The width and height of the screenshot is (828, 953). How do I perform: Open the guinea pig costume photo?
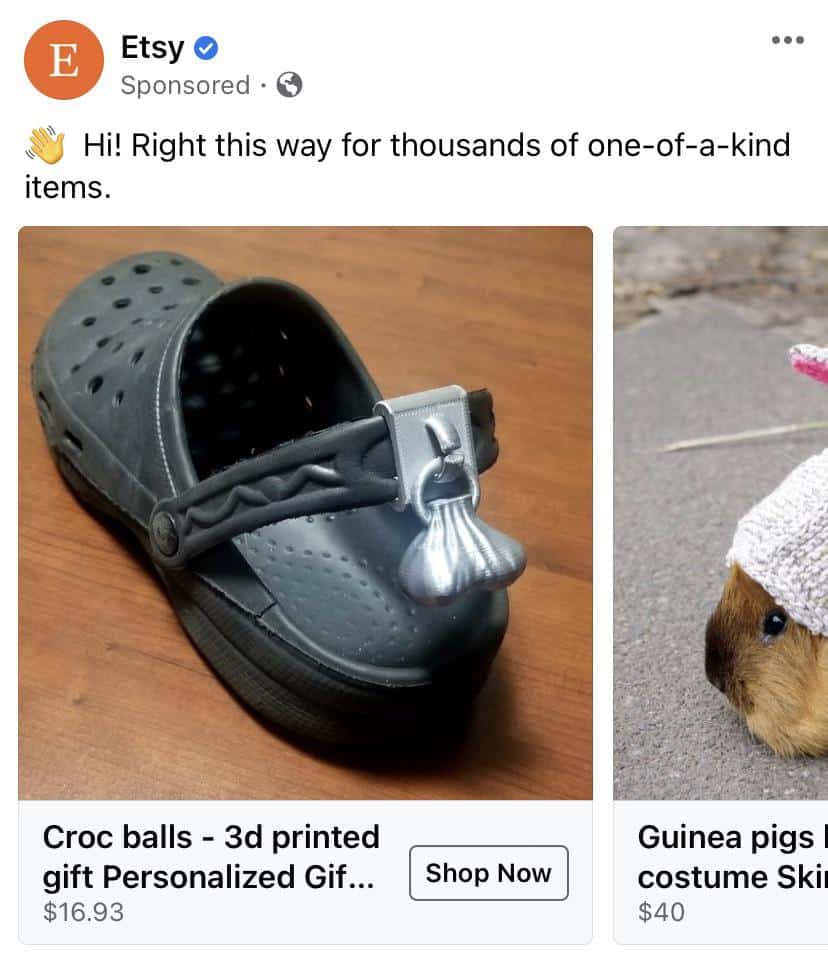720,513
